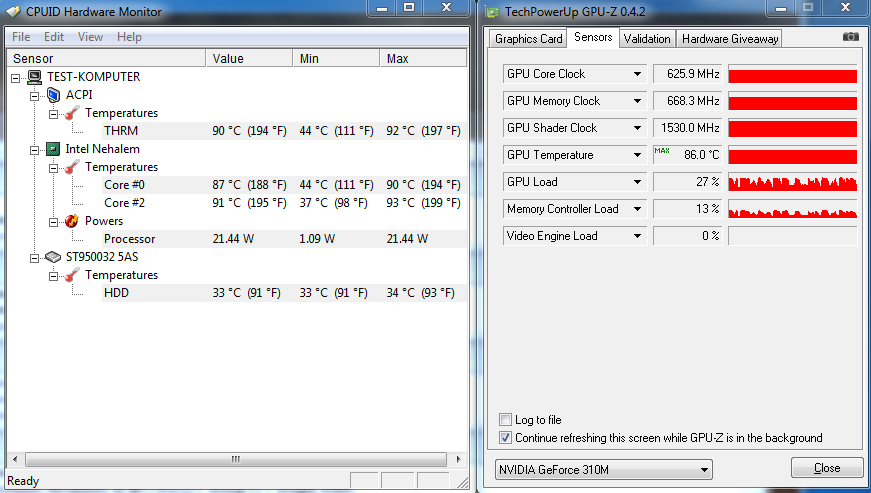
Task: Click the GPU Temperature red graph bar
Action: coord(792,155)
